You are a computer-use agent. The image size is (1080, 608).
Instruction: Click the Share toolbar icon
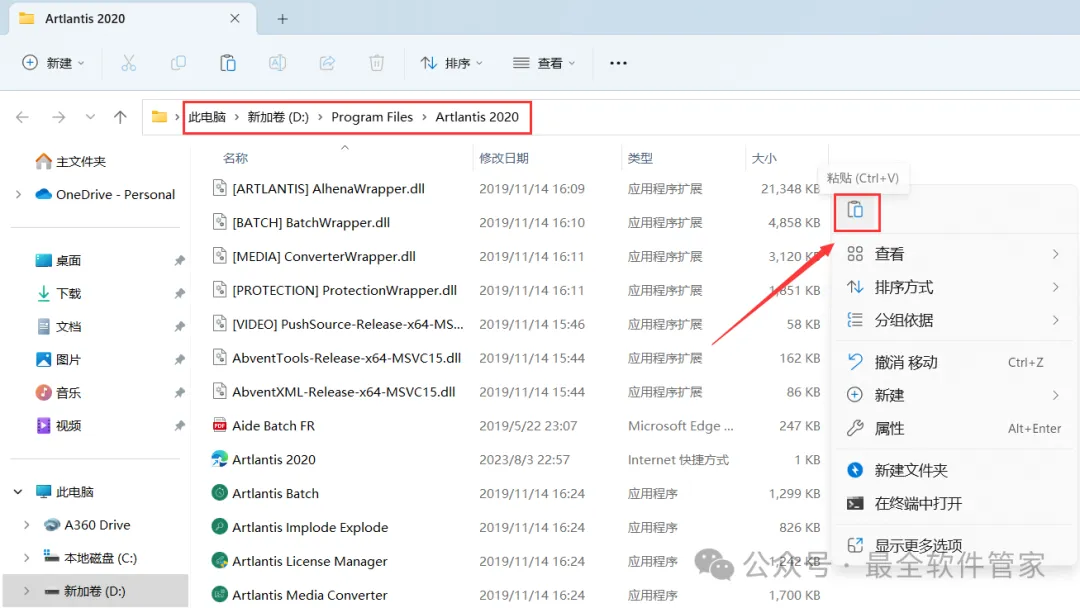click(x=327, y=63)
